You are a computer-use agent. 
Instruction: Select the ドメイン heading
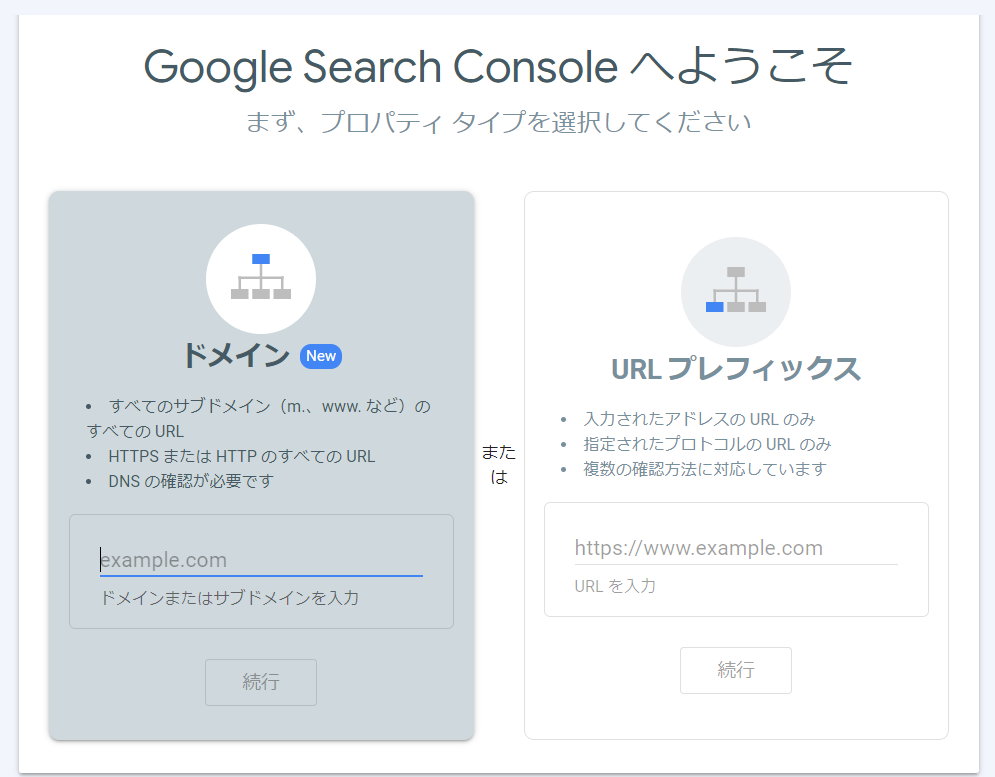coord(236,355)
